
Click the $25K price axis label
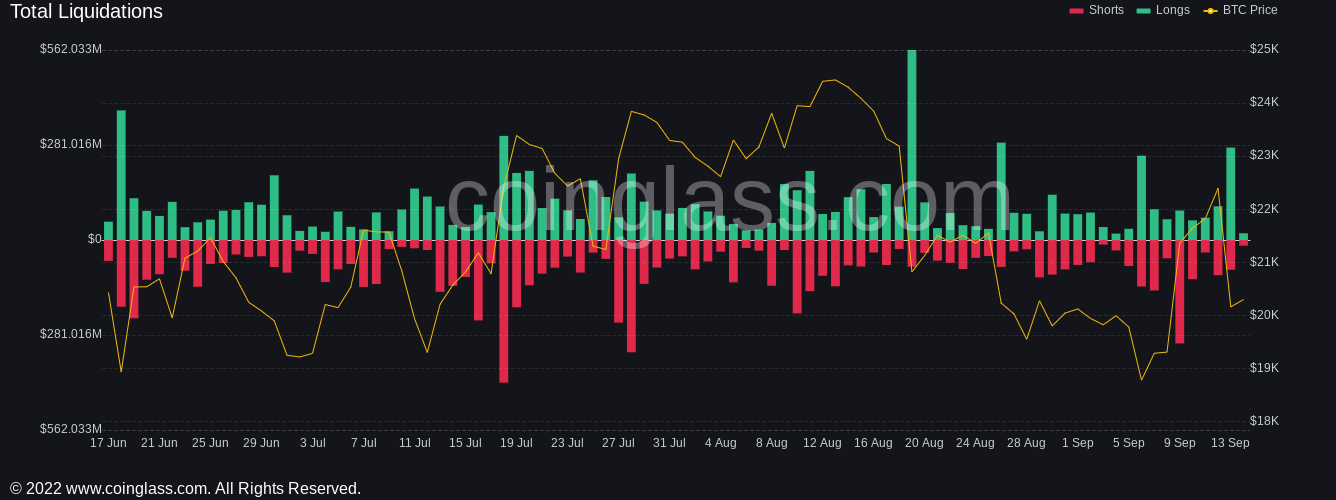pyautogui.click(x=1264, y=49)
